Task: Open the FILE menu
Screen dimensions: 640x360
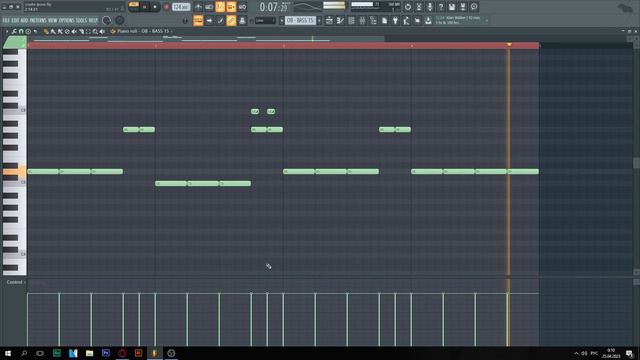Action: point(6,20)
